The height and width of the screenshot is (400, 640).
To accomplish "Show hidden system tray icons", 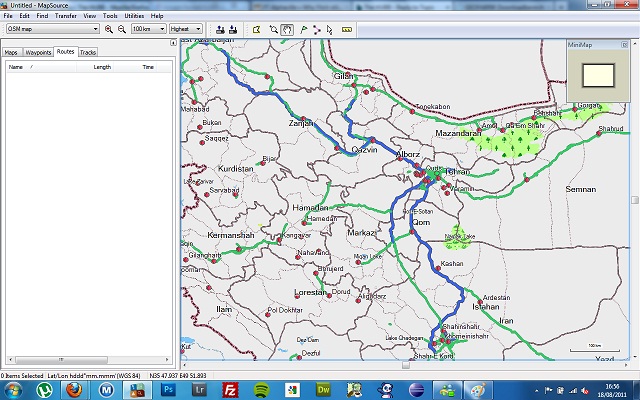I will click(x=537, y=391).
